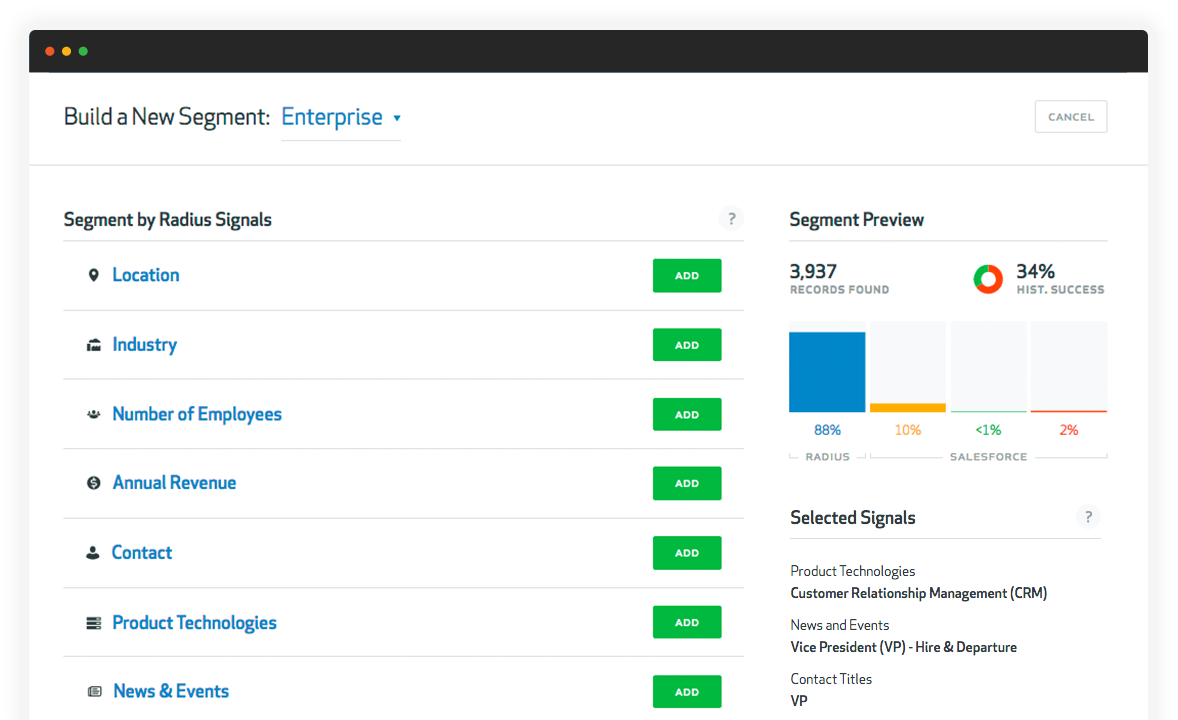
Task: Click the Selected Signals heading
Action: click(853, 517)
